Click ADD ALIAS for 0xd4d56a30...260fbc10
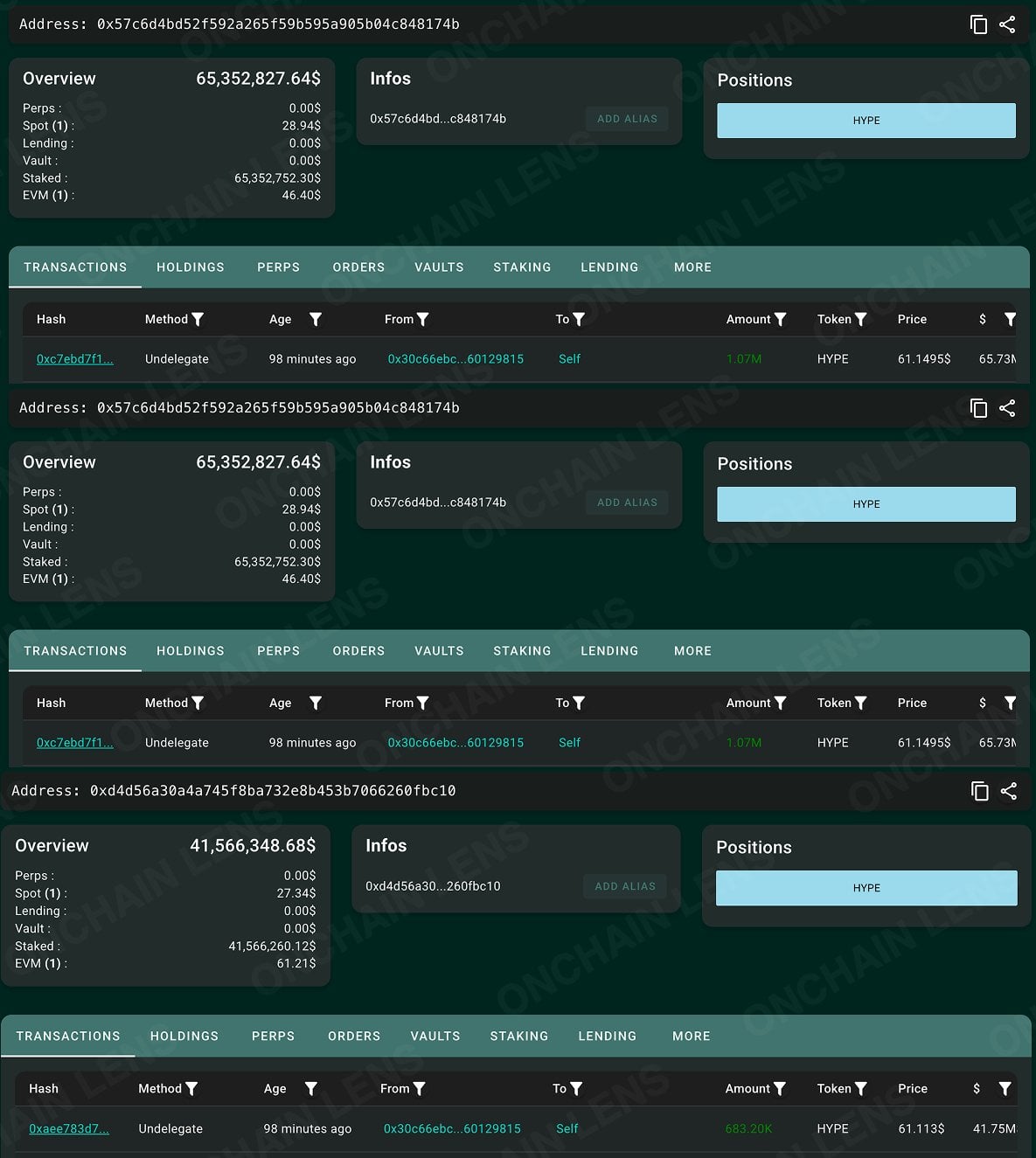1036x1158 pixels. coord(625,886)
